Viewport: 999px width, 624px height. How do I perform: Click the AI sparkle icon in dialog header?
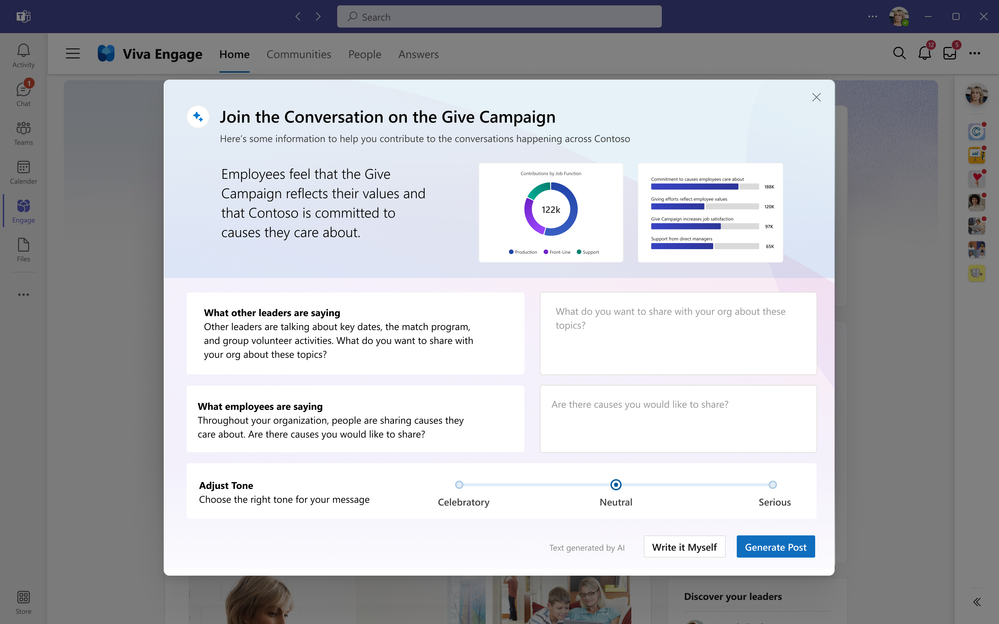pos(198,117)
